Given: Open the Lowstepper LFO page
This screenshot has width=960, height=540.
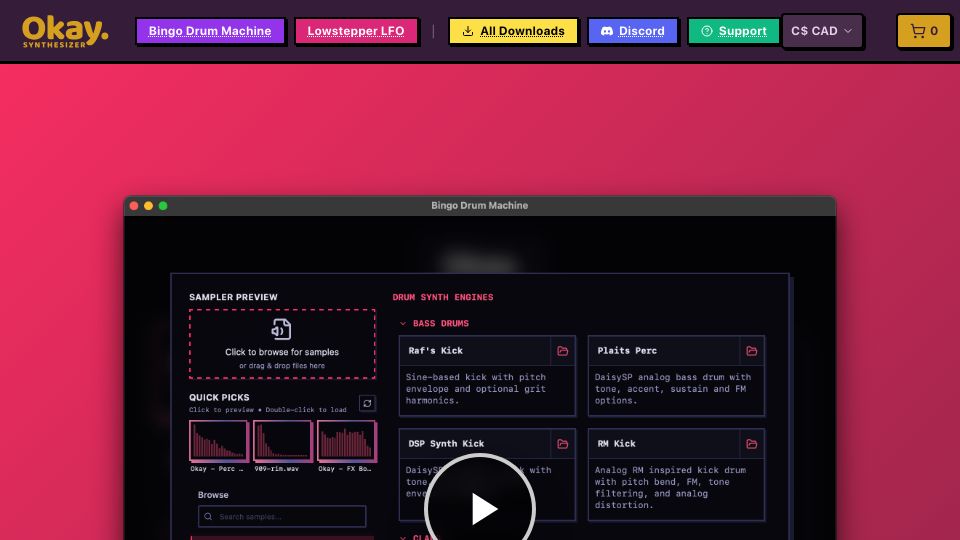Looking at the screenshot, I should [356, 31].
